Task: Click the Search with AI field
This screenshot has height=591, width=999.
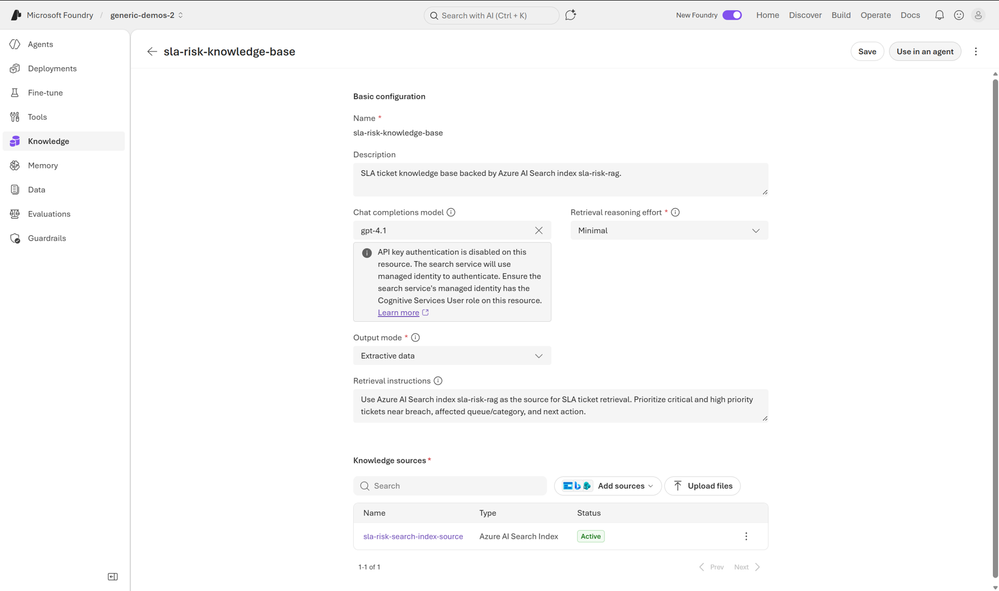Action: [491, 15]
